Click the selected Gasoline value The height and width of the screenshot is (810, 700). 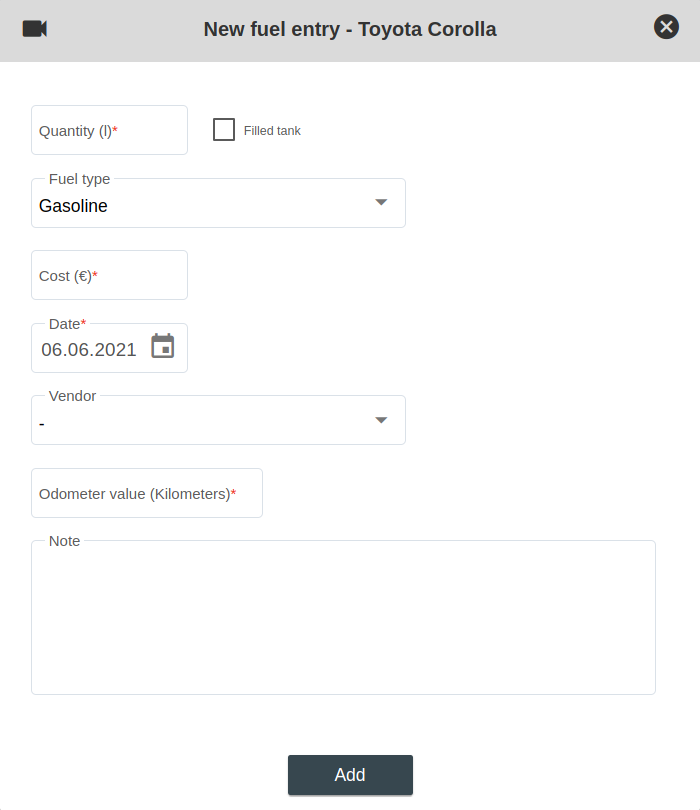[74, 207]
